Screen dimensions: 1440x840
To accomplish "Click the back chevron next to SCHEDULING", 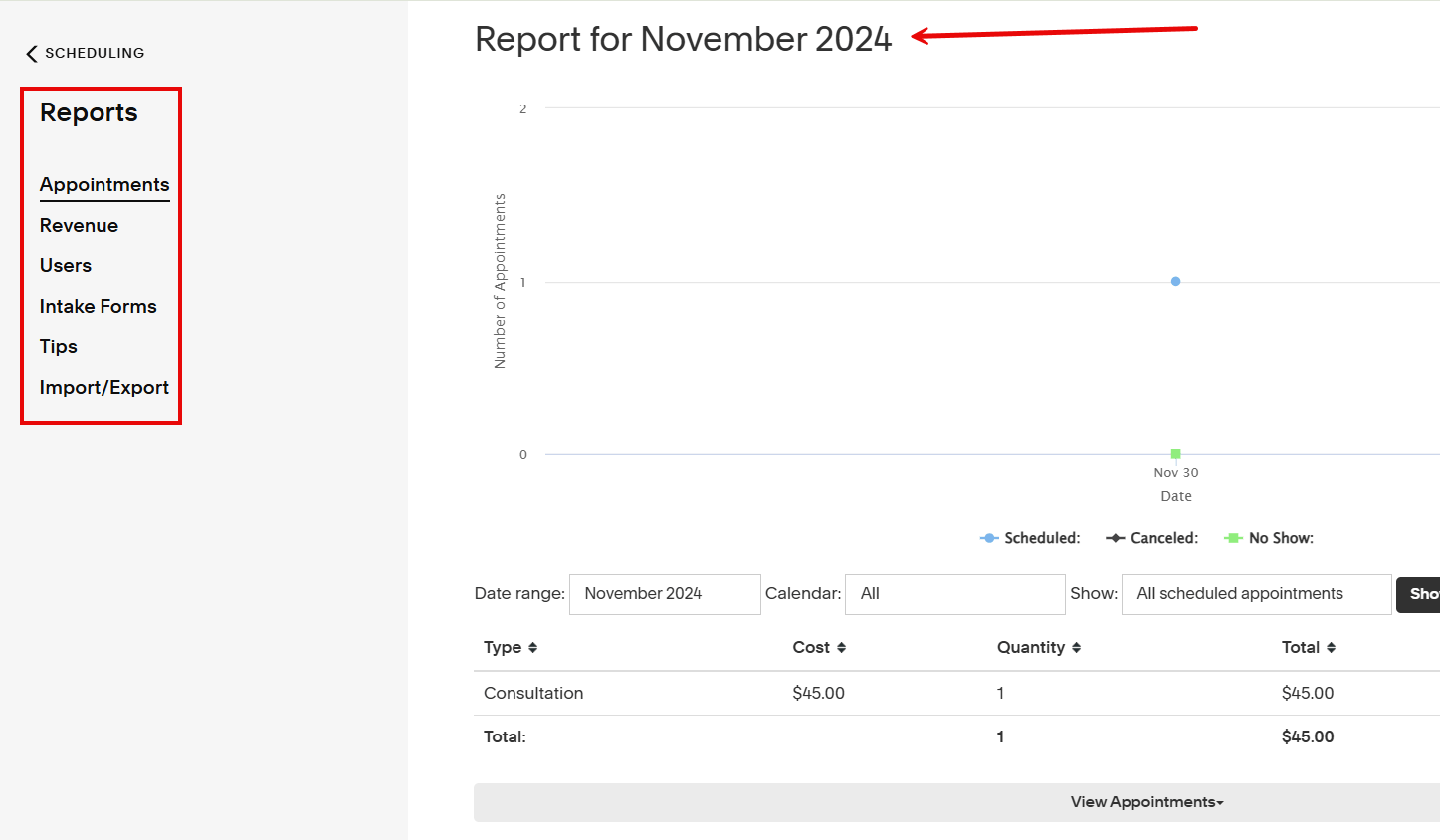I will [30, 53].
